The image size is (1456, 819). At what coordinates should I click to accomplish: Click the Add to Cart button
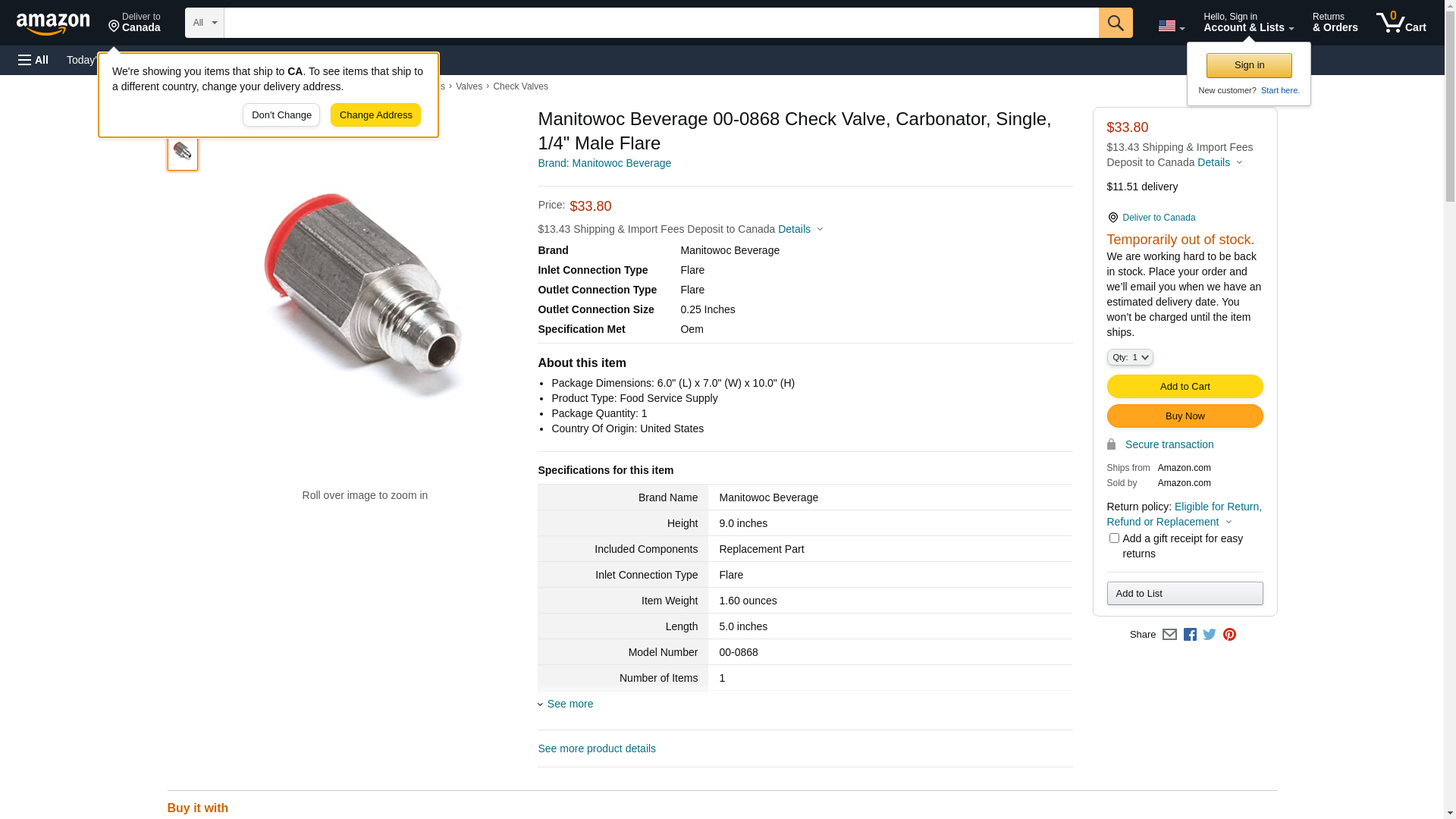(1185, 387)
